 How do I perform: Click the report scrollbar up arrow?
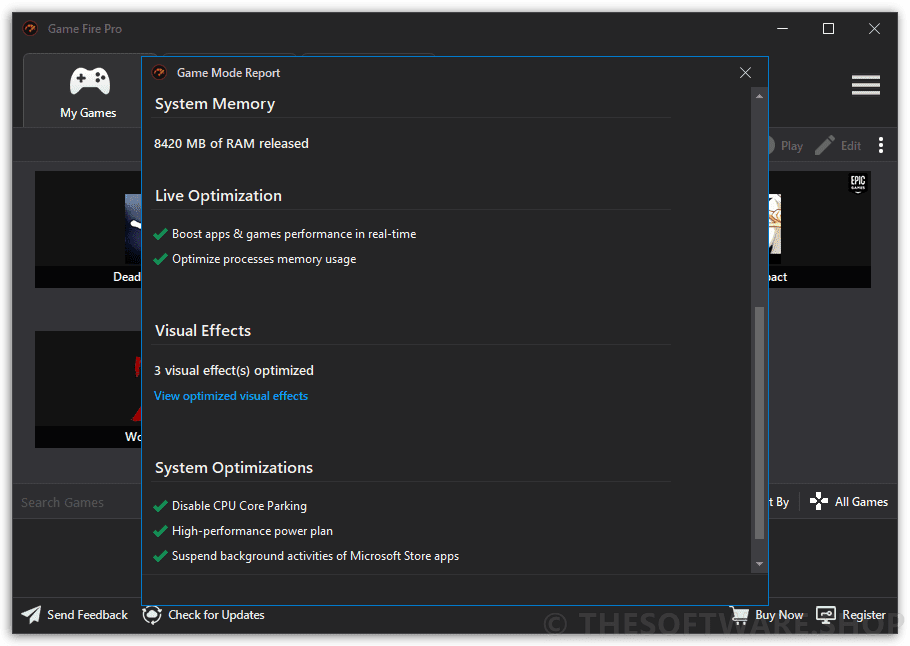759,96
